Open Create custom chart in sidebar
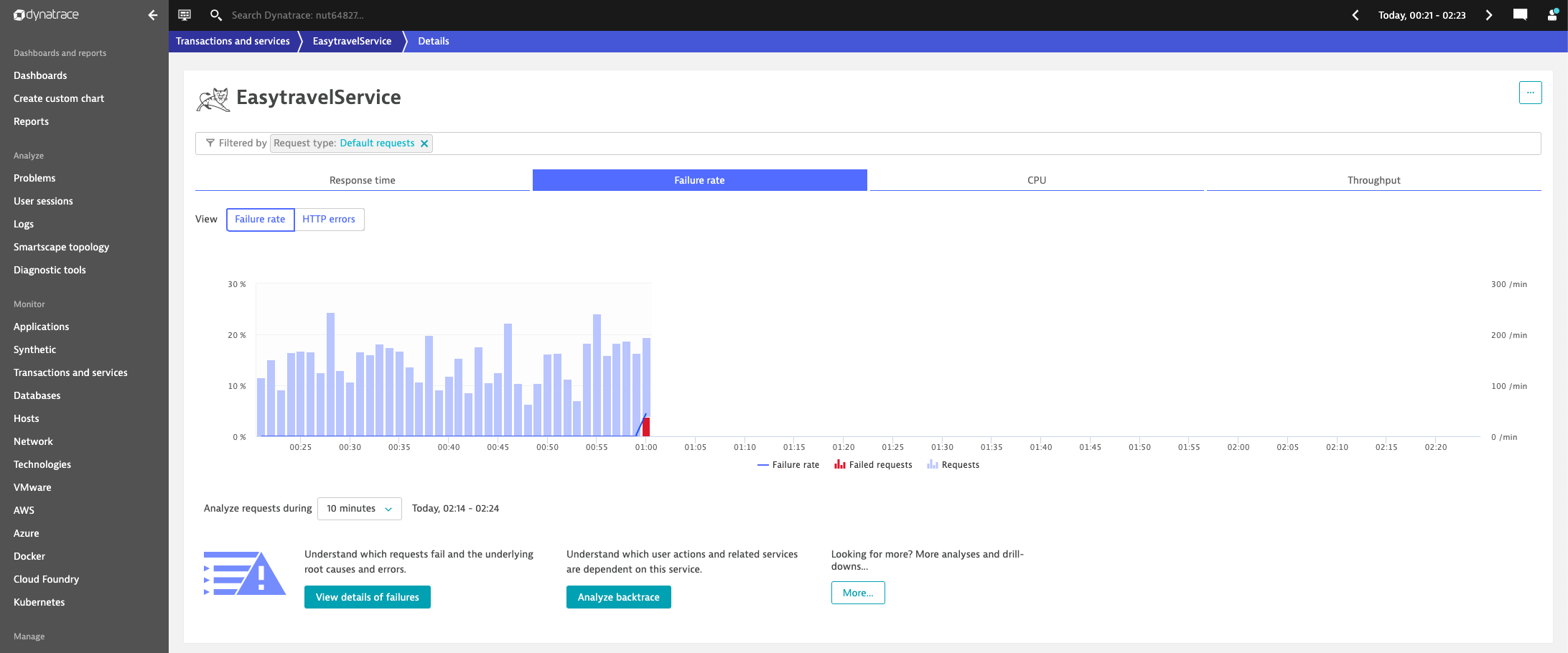Screen dimensions: 1568x653 (x=59, y=98)
